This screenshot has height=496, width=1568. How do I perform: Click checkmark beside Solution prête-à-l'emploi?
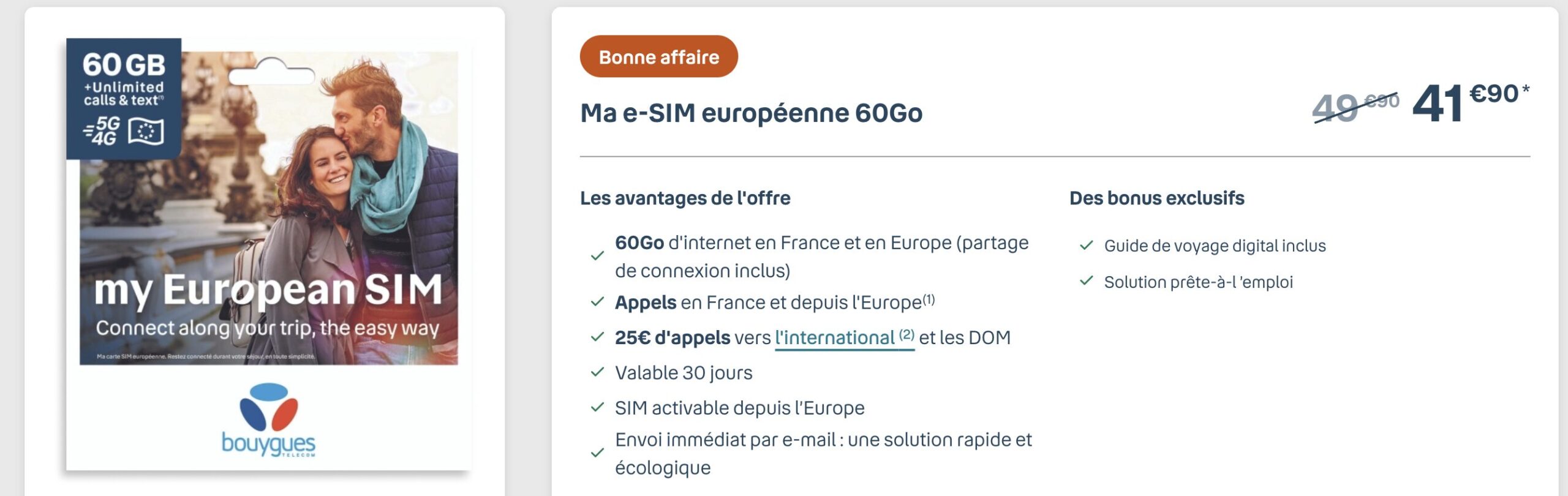point(1087,281)
